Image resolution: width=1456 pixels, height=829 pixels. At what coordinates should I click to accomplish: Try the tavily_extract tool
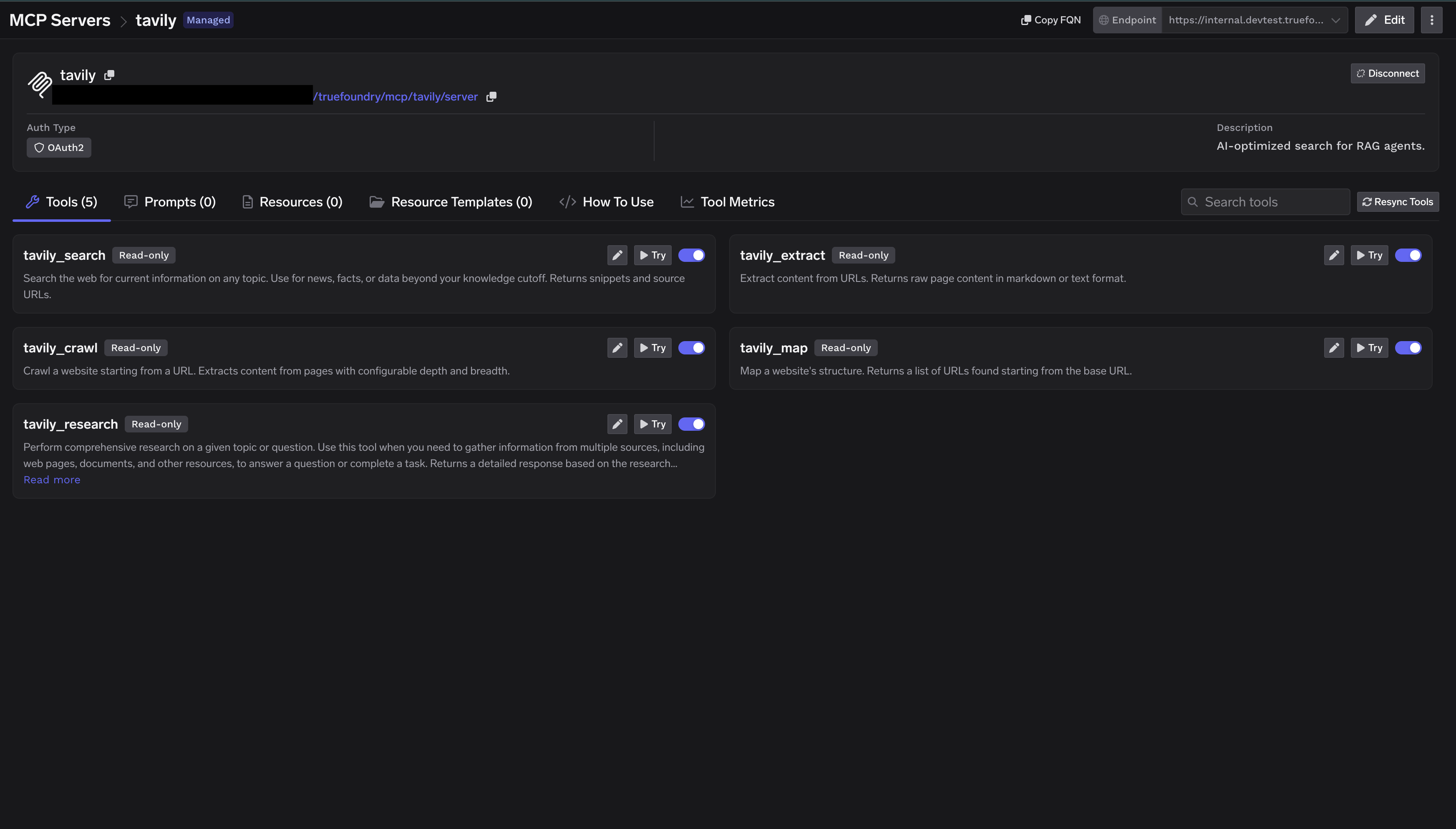[x=1369, y=255]
